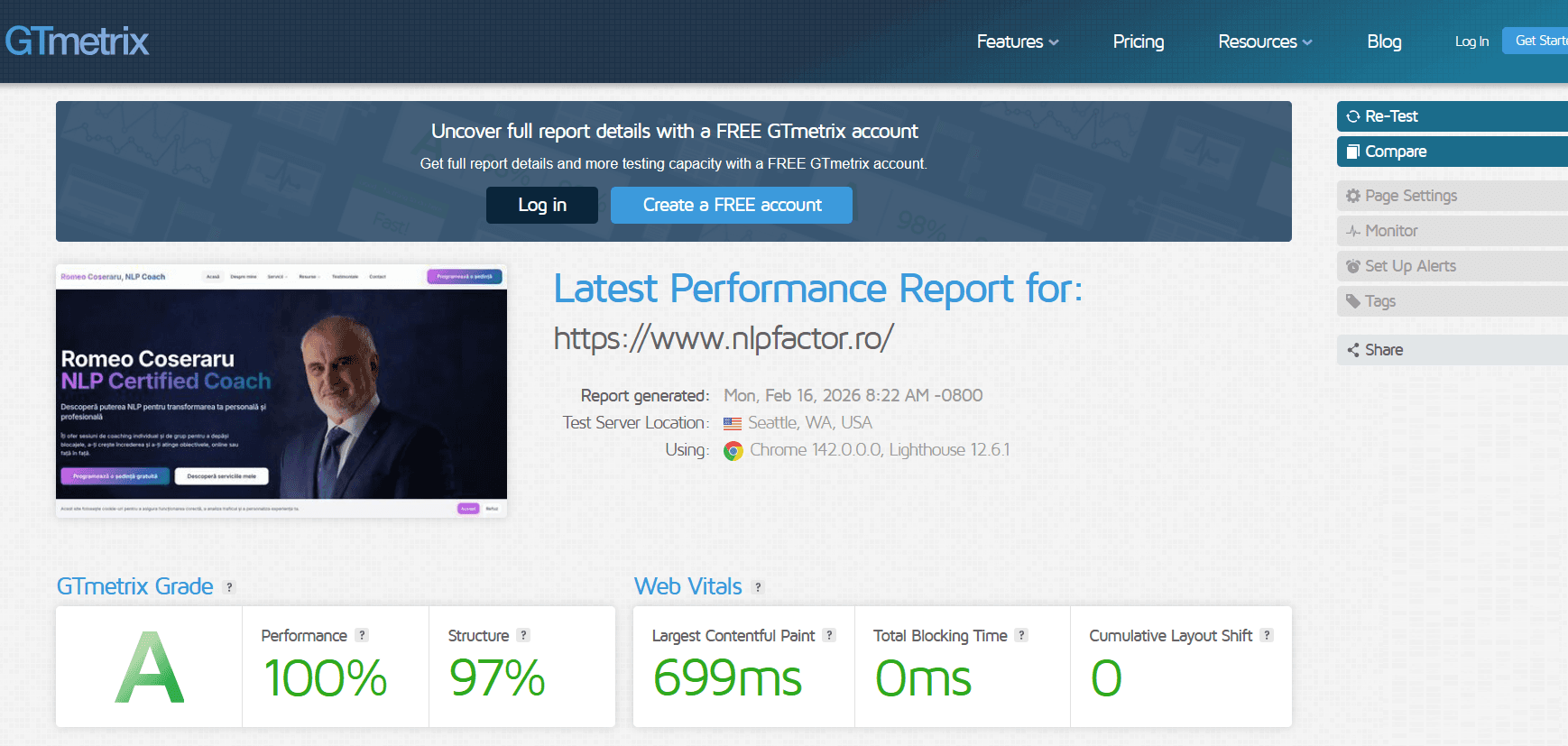
Task: Open the tested URL https://www.nlpfactor.ro/
Action: pyautogui.click(x=724, y=338)
